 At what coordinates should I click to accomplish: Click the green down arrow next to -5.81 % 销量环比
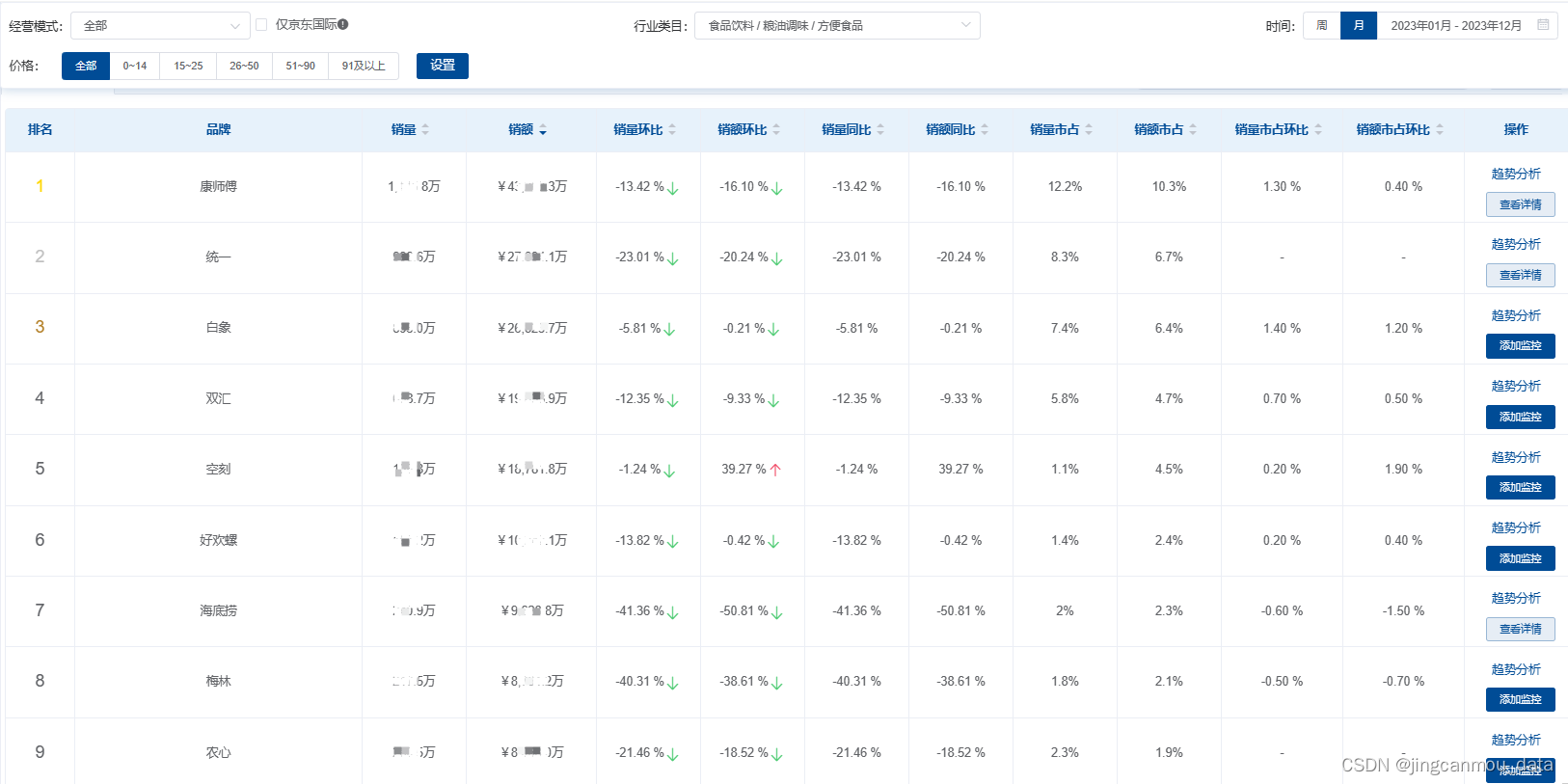tap(670, 329)
